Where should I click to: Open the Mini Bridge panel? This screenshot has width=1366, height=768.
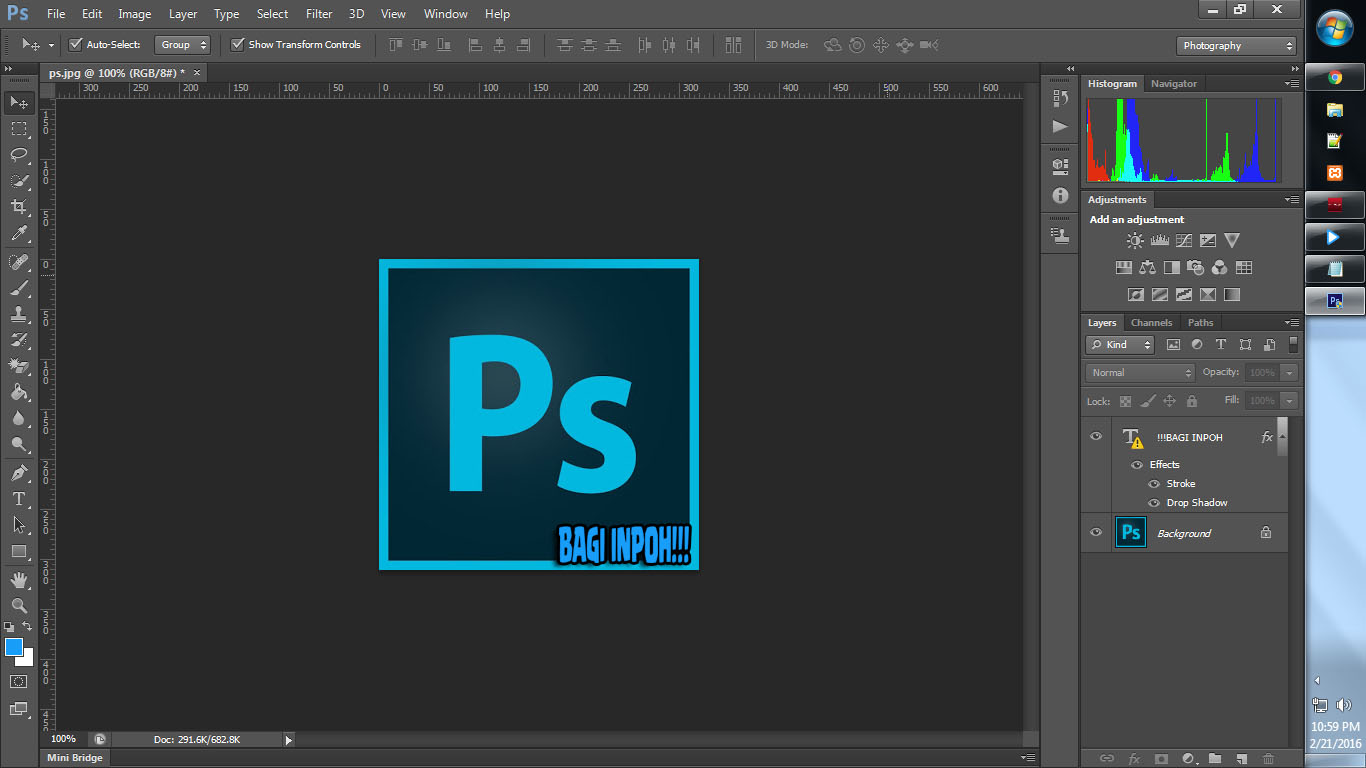click(x=73, y=757)
